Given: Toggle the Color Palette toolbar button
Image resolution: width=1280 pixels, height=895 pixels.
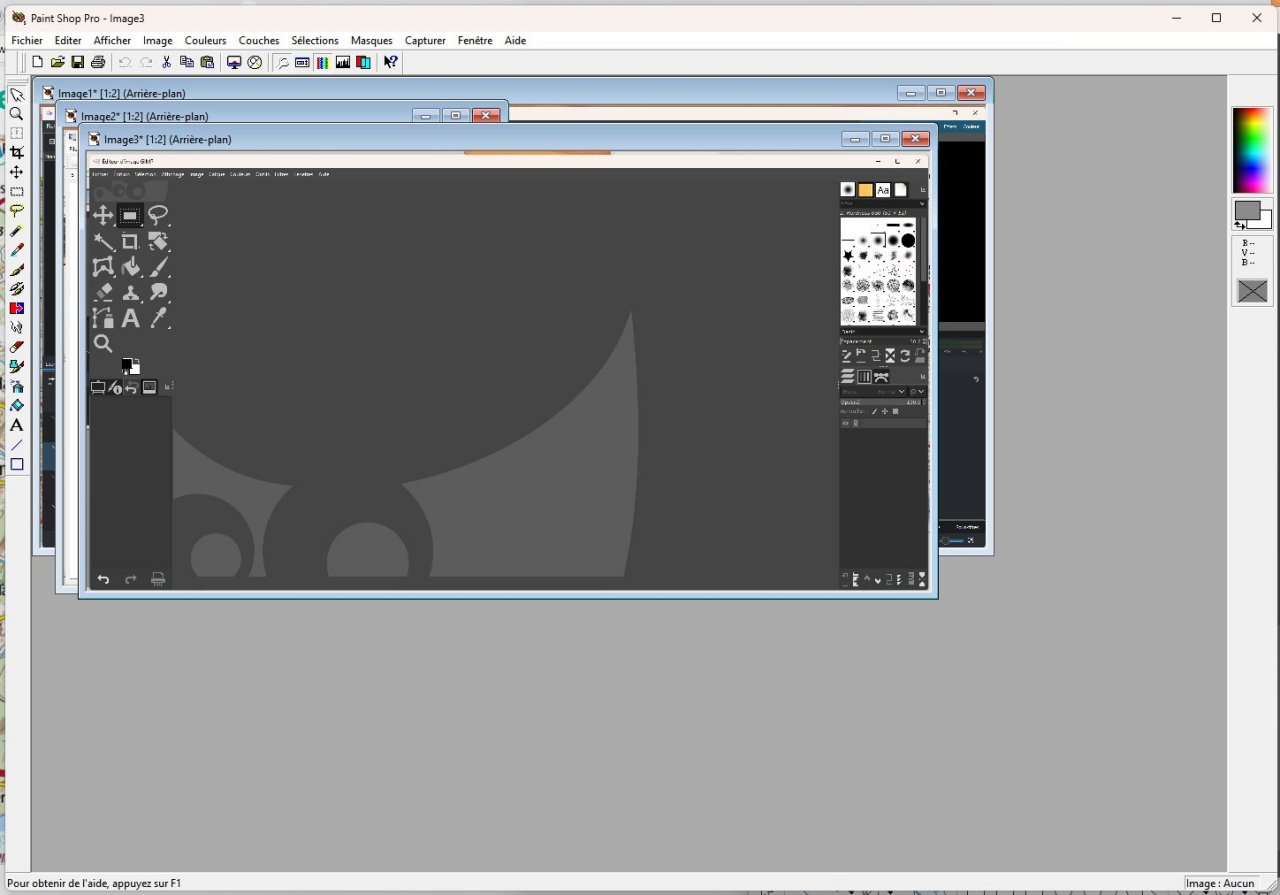Looking at the screenshot, I should pyautogui.click(x=323, y=62).
